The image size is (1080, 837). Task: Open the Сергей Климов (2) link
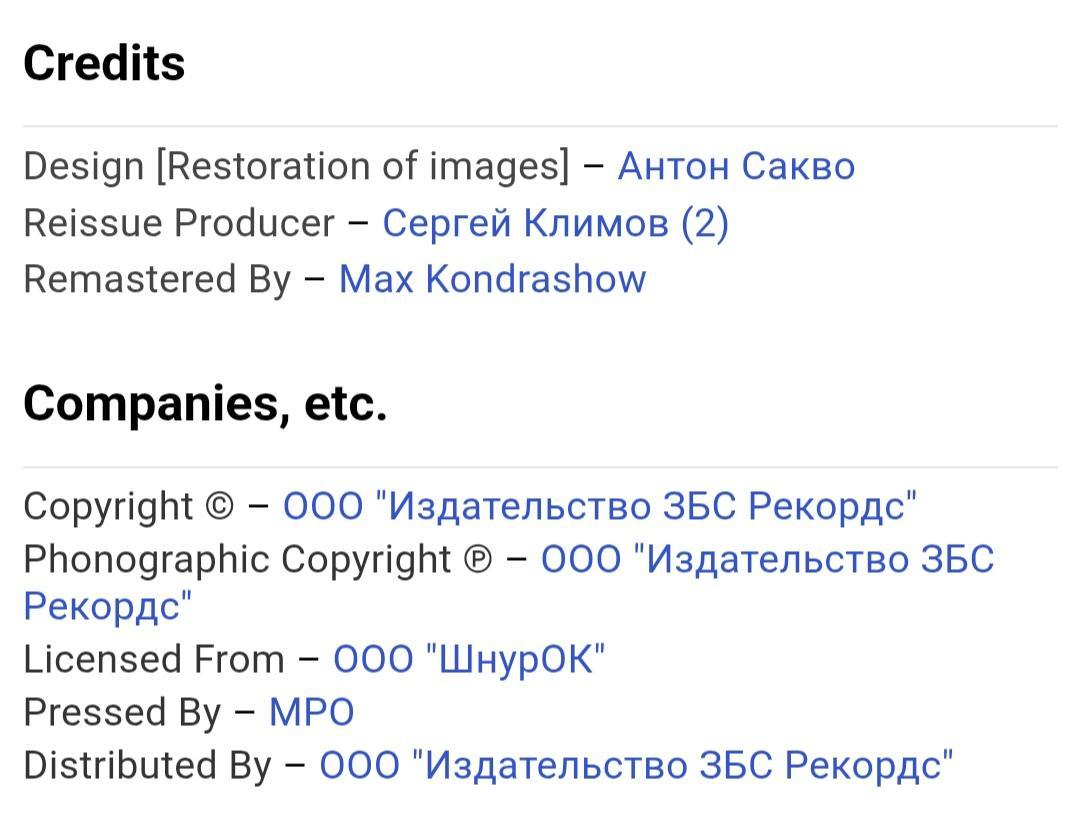(555, 223)
